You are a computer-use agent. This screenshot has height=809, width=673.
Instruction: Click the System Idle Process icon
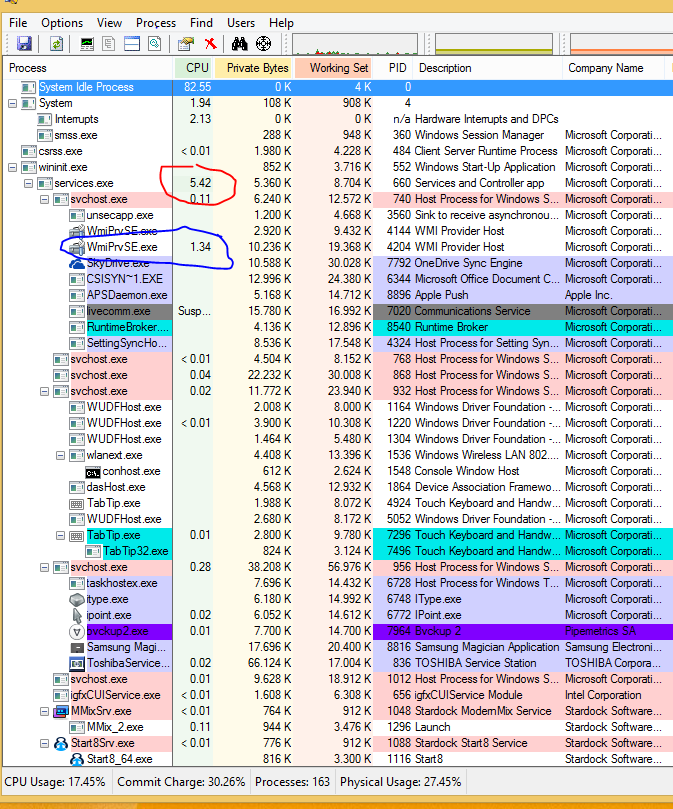point(28,87)
